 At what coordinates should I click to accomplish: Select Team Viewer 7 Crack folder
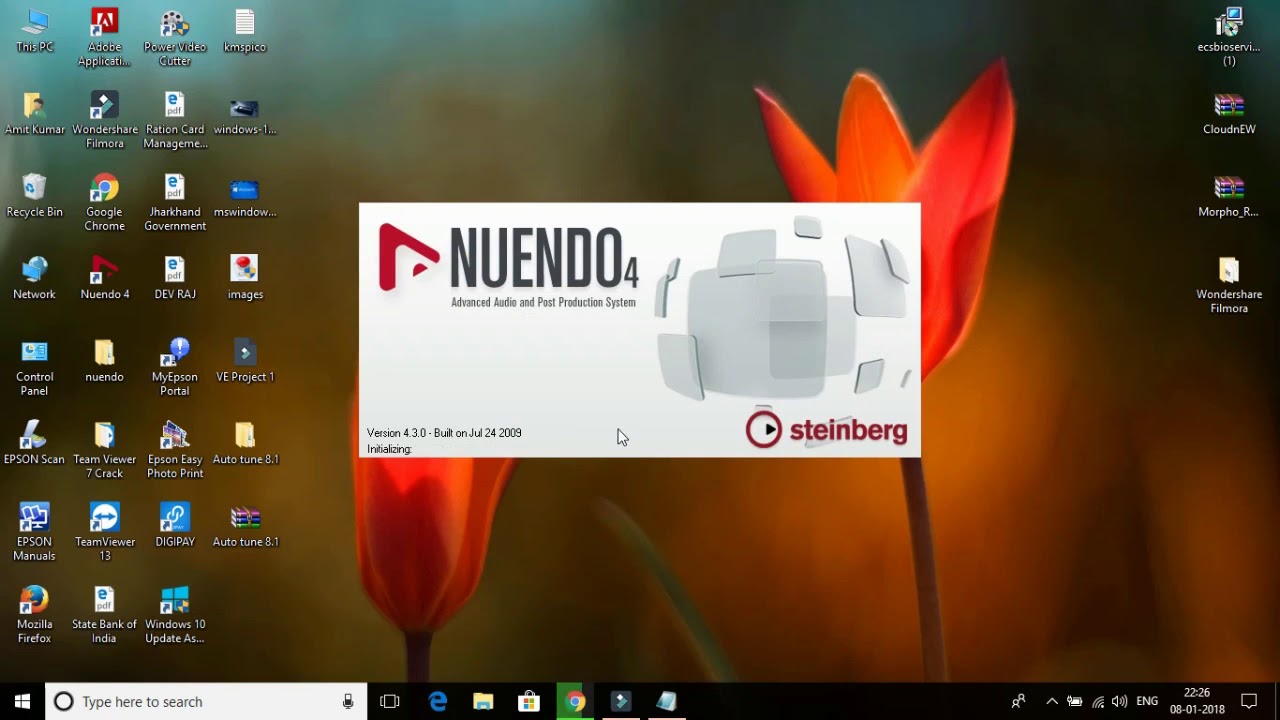pyautogui.click(x=104, y=450)
